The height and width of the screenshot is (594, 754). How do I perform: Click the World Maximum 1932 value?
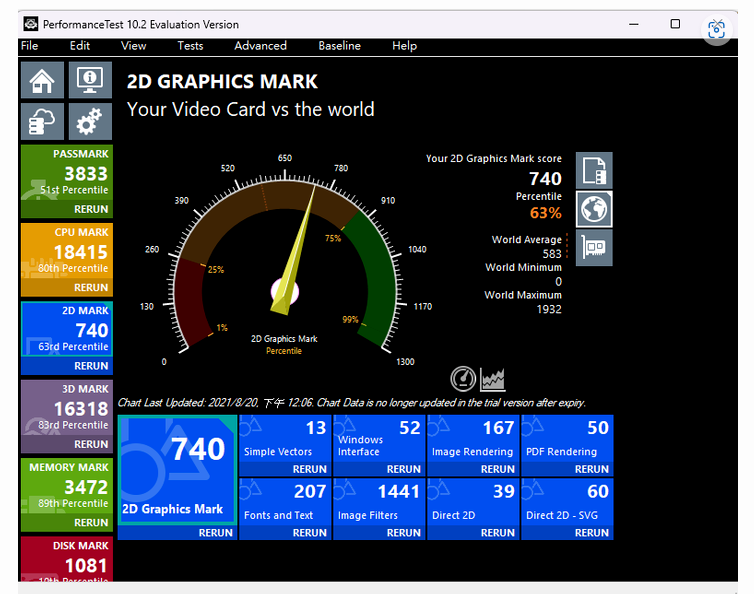(x=549, y=309)
